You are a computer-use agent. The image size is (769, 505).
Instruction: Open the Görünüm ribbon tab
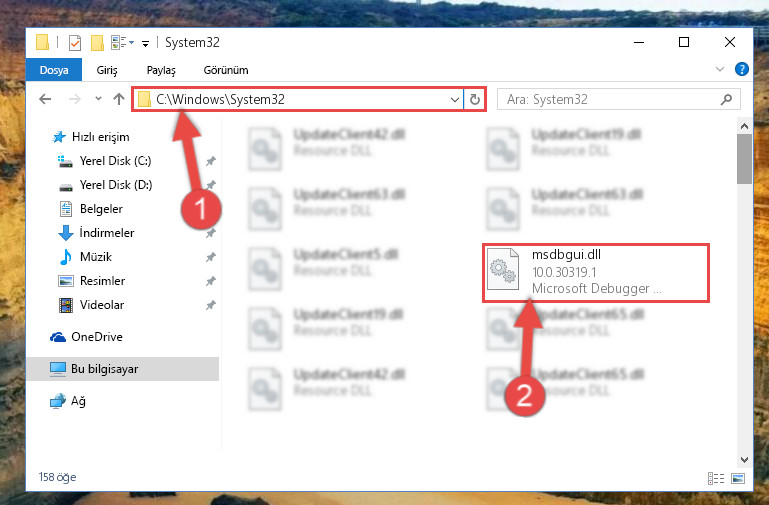[x=226, y=70]
